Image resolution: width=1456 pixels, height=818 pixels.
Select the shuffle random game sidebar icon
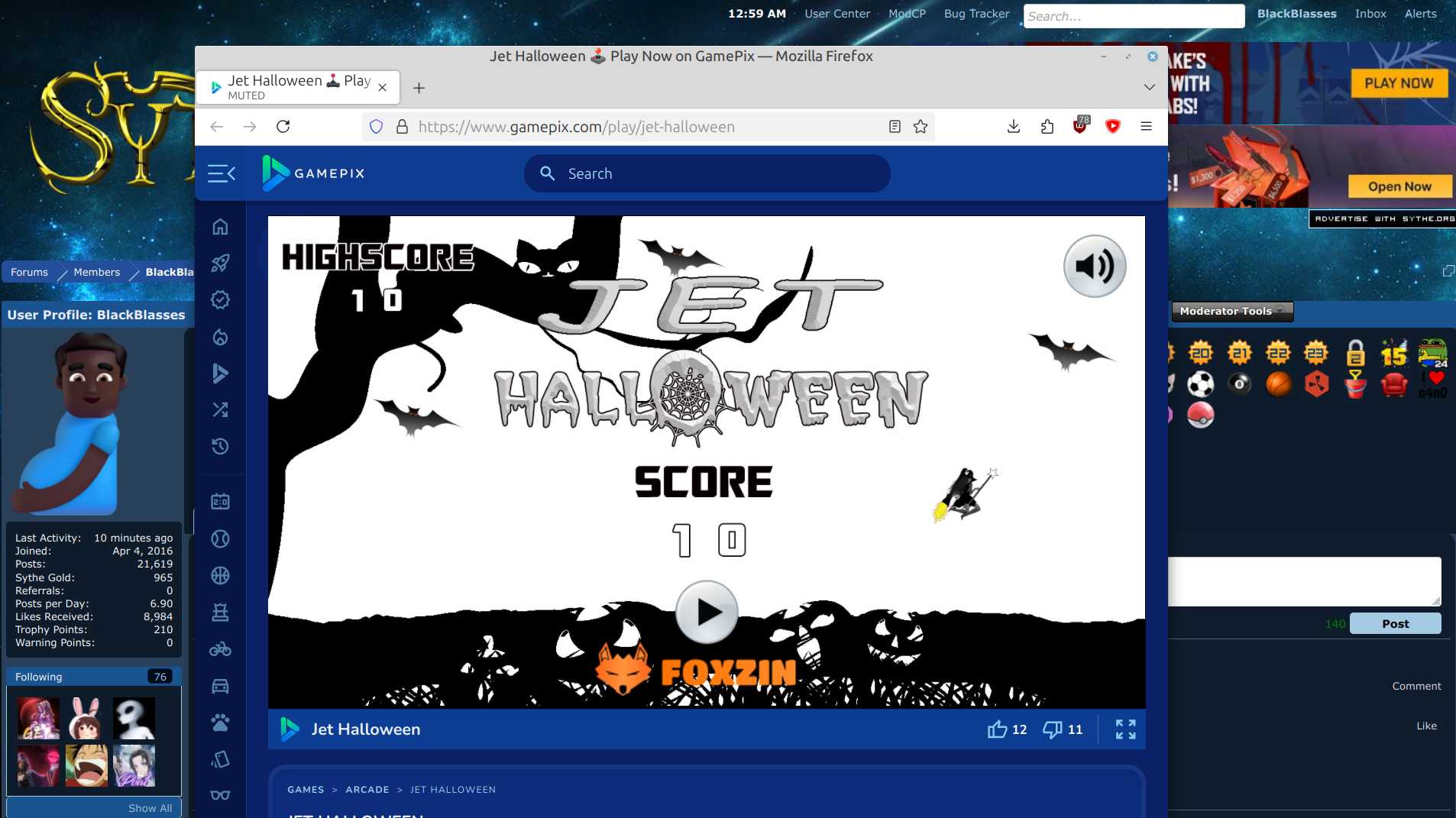coord(220,410)
